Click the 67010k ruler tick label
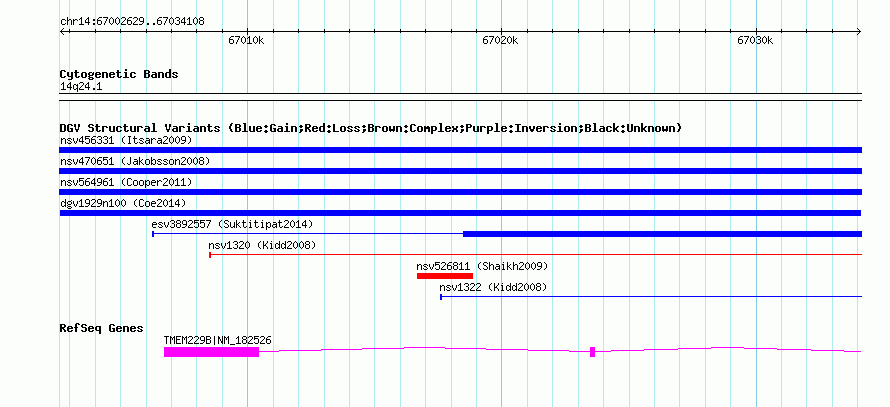 click(246, 41)
